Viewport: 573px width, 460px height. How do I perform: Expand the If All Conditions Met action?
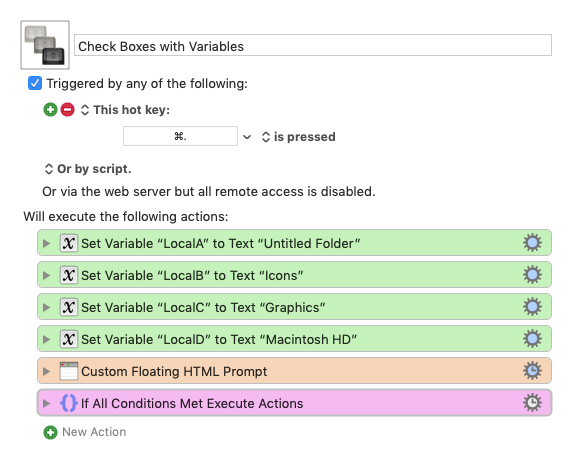coord(46,403)
